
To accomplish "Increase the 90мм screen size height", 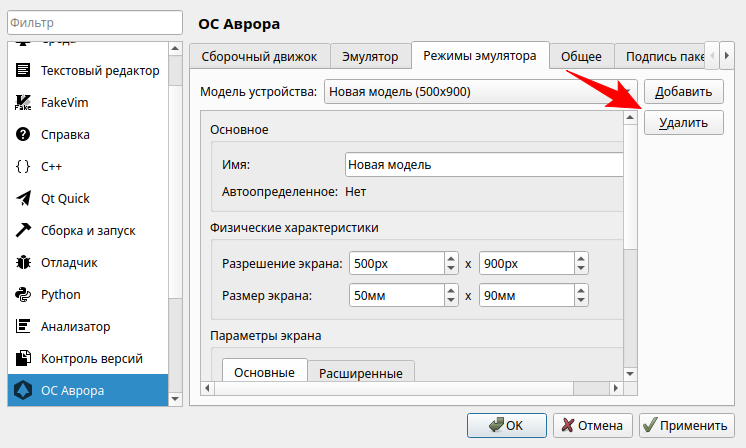I will [x=581, y=290].
